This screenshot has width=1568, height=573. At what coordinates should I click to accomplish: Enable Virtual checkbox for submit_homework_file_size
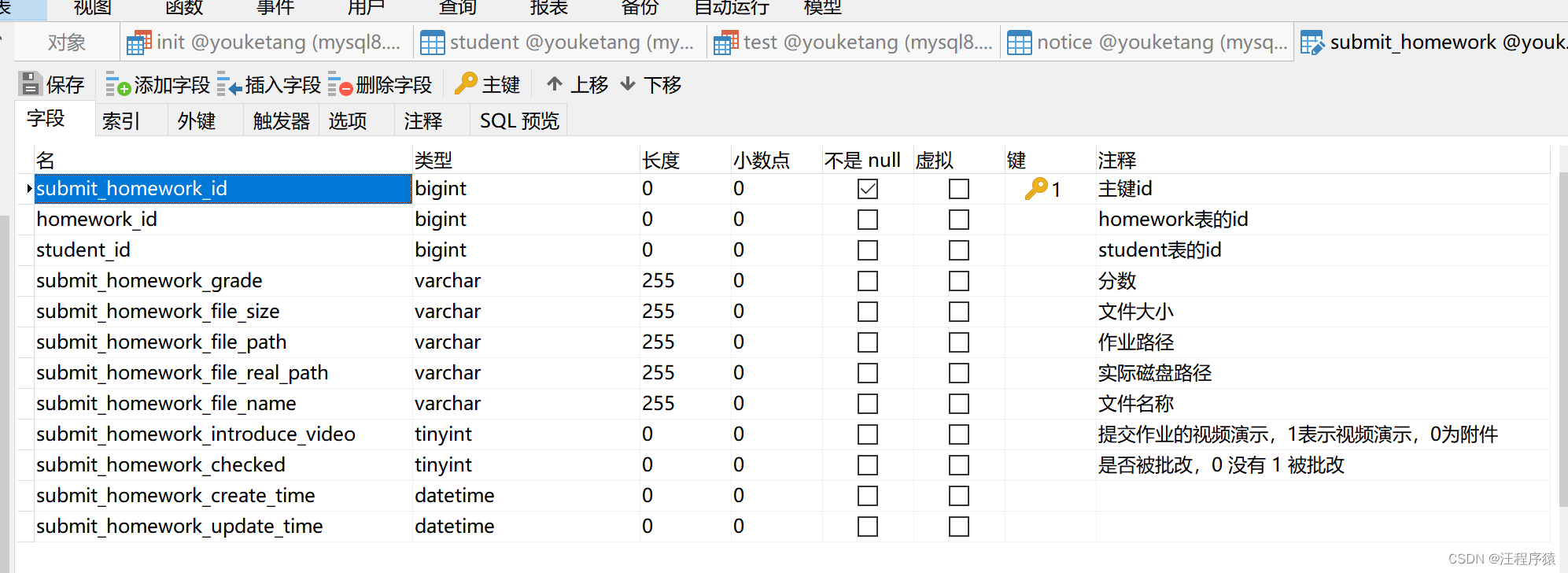click(x=959, y=312)
